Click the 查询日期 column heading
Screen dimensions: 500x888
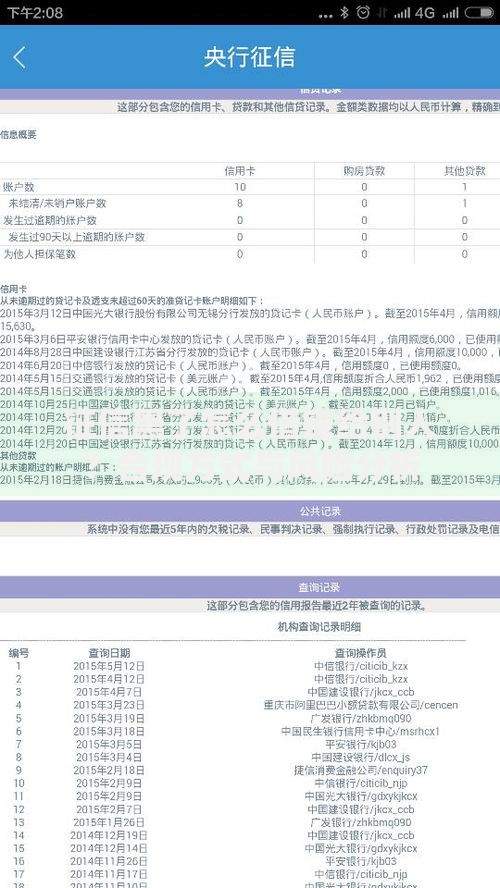[109, 653]
